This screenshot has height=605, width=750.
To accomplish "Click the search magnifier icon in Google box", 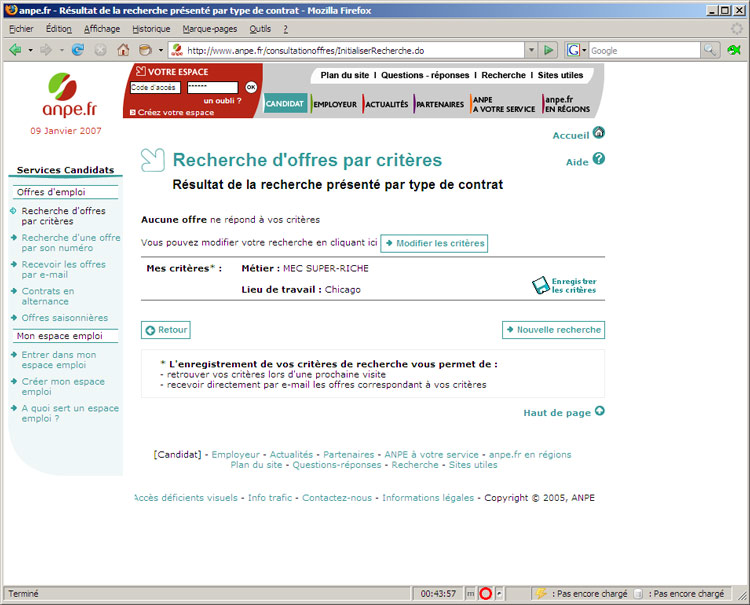I will (x=710, y=50).
